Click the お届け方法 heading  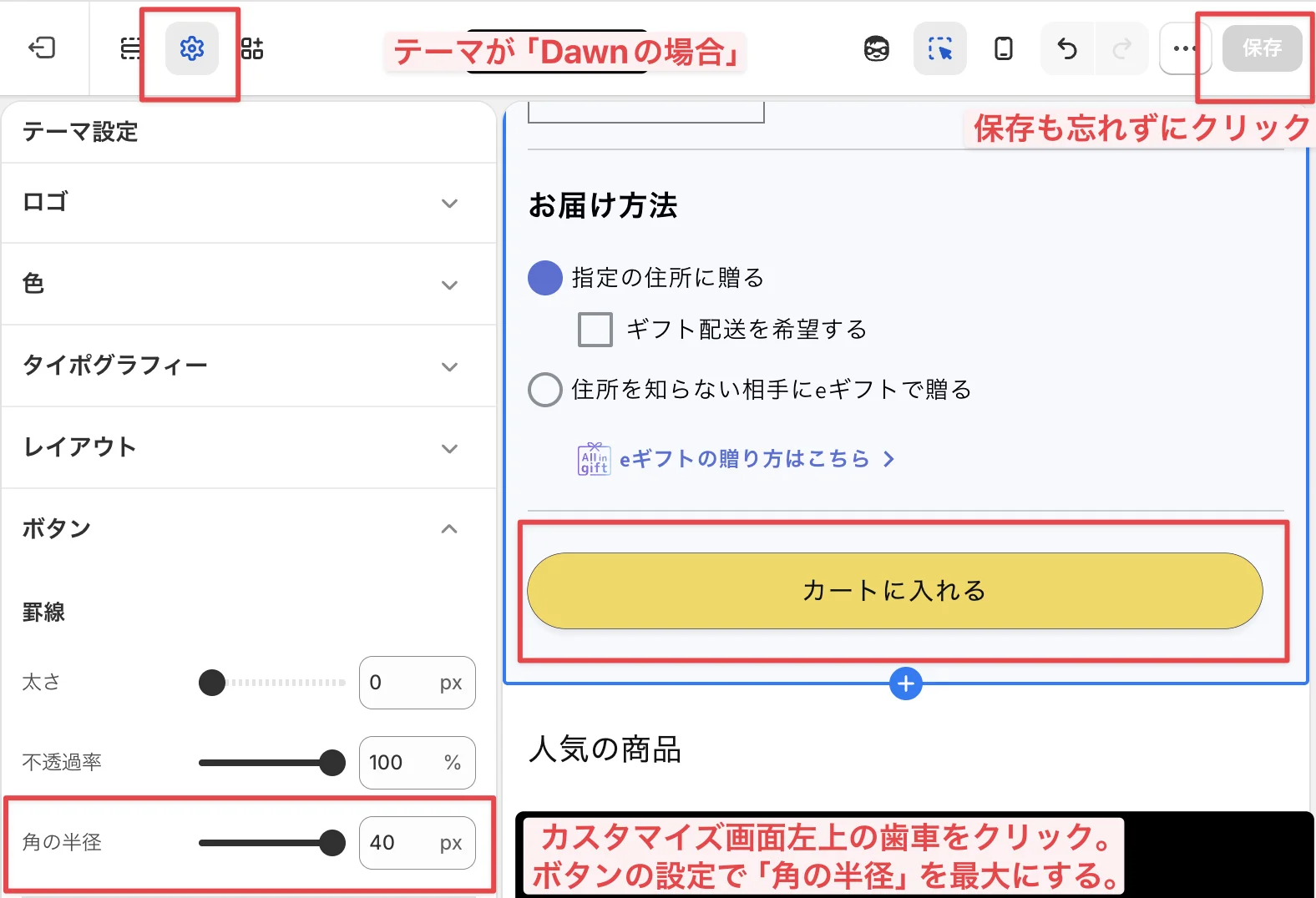(x=603, y=205)
